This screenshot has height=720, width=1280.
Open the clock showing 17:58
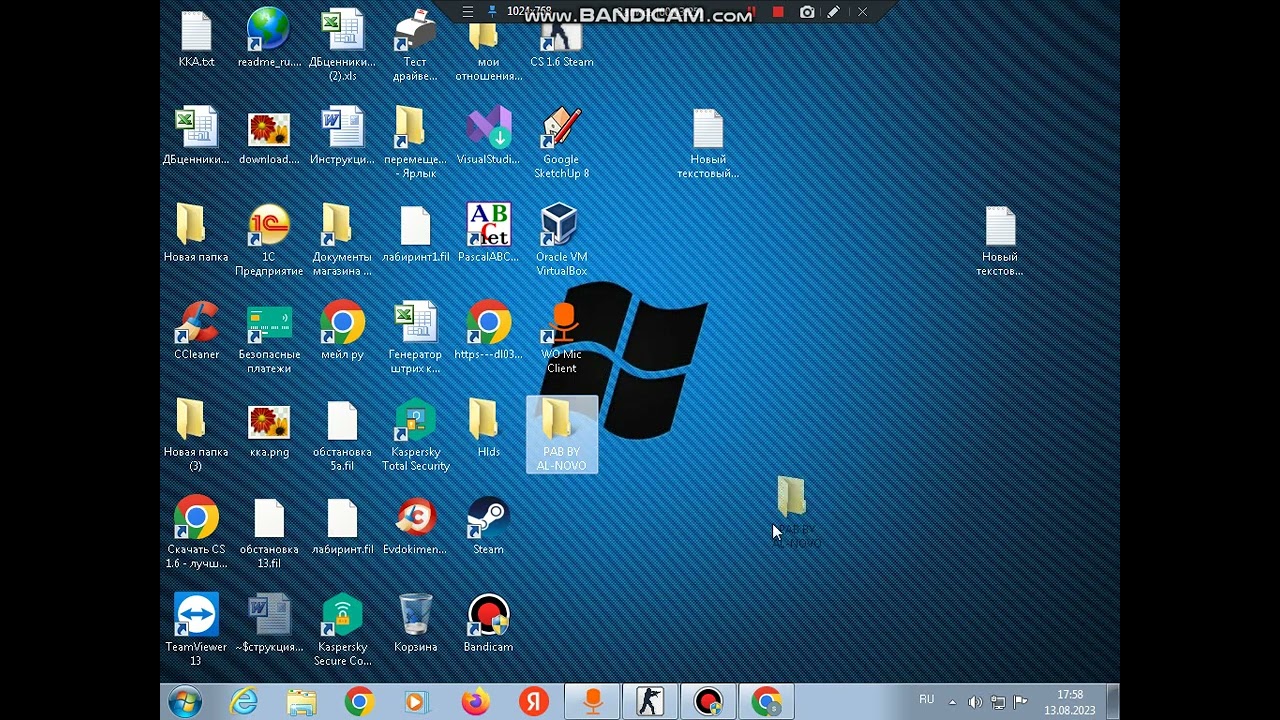[x=1070, y=702]
